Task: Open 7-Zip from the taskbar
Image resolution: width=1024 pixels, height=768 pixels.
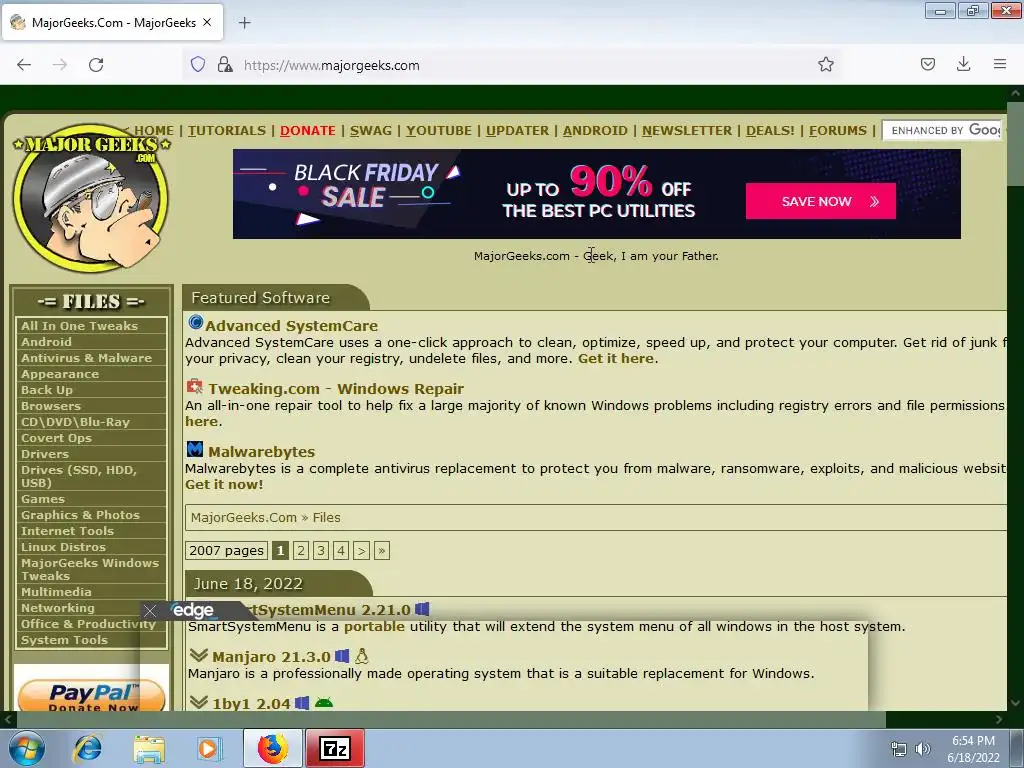Action: tap(335, 748)
